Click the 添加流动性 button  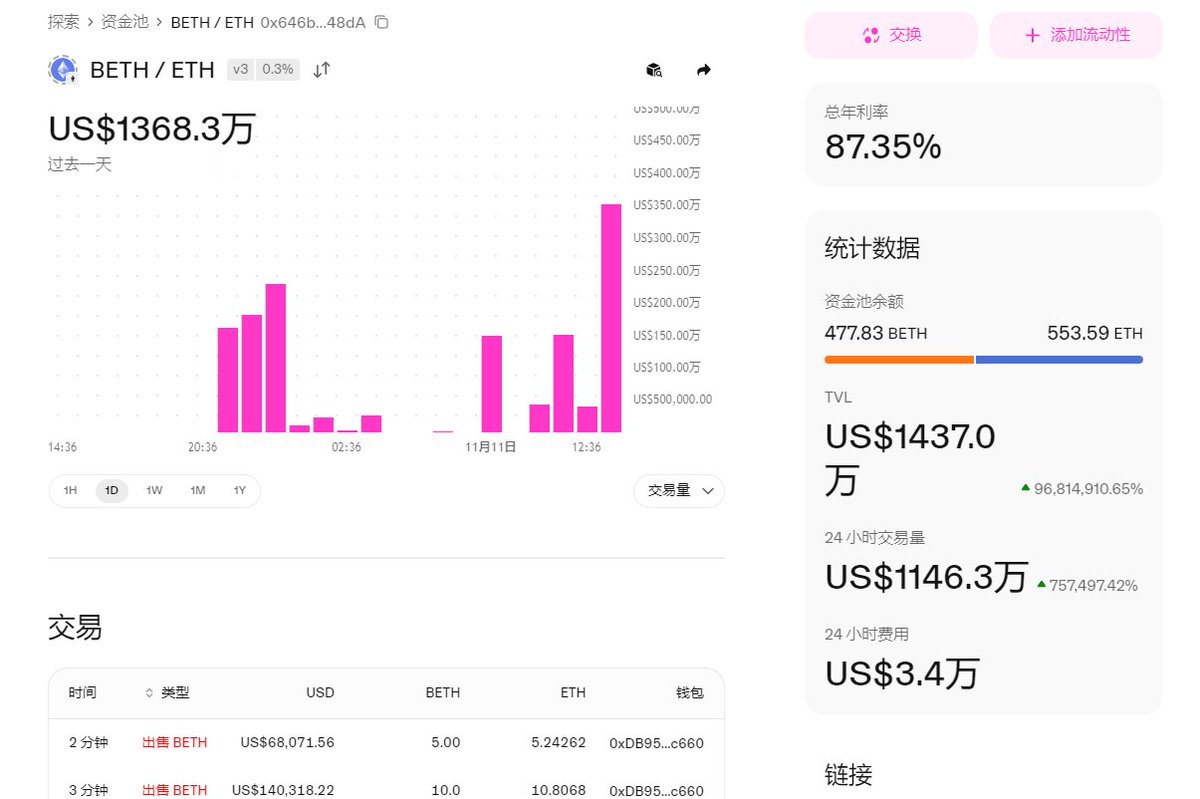[x=1076, y=35]
